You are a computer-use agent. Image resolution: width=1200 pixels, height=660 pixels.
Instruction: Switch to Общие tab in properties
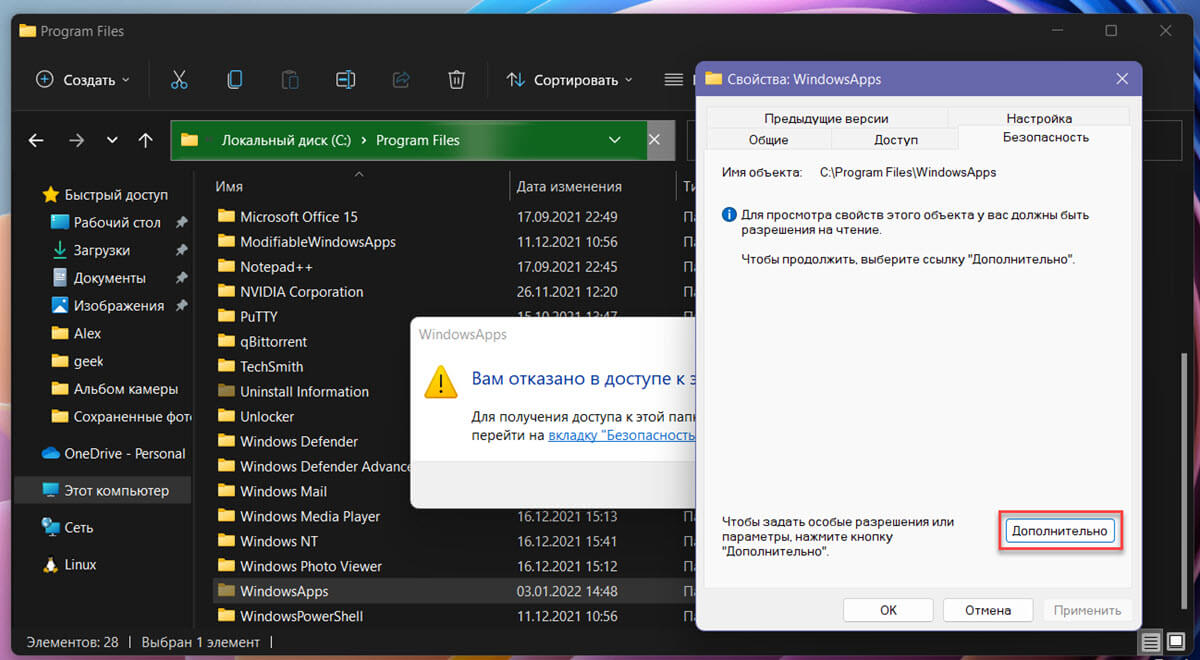click(x=768, y=140)
